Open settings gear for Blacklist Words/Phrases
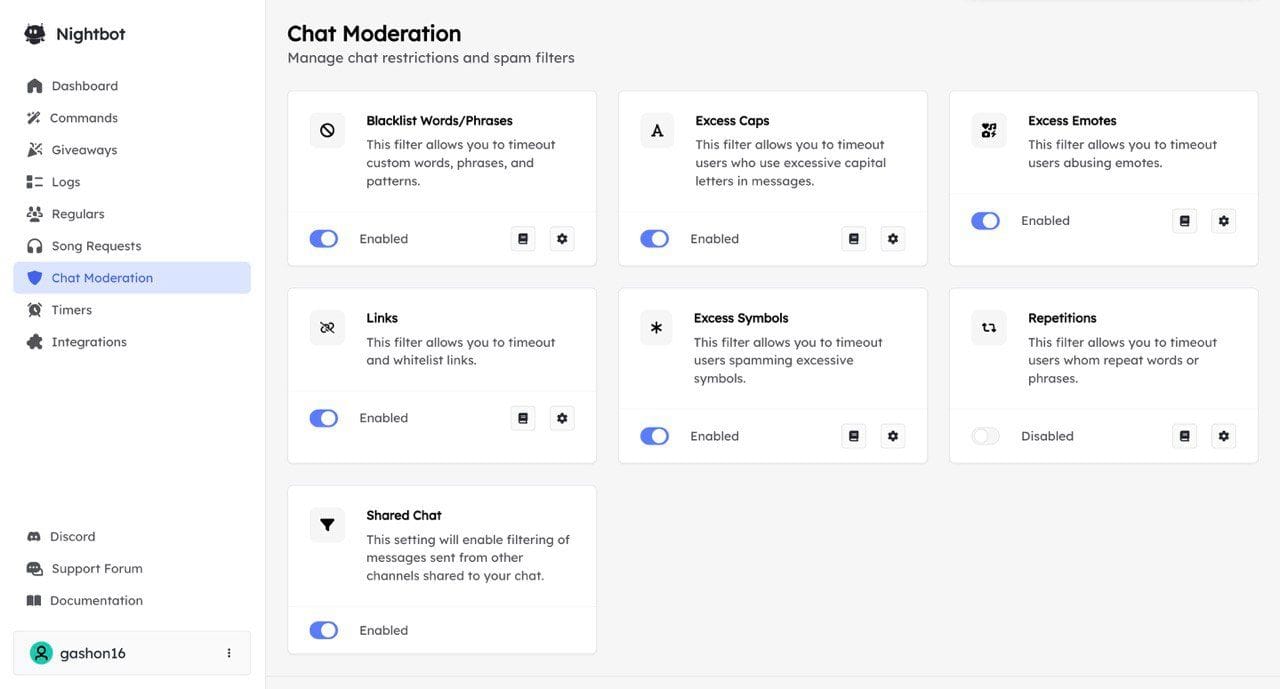The image size is (1280, 689). 562,239
